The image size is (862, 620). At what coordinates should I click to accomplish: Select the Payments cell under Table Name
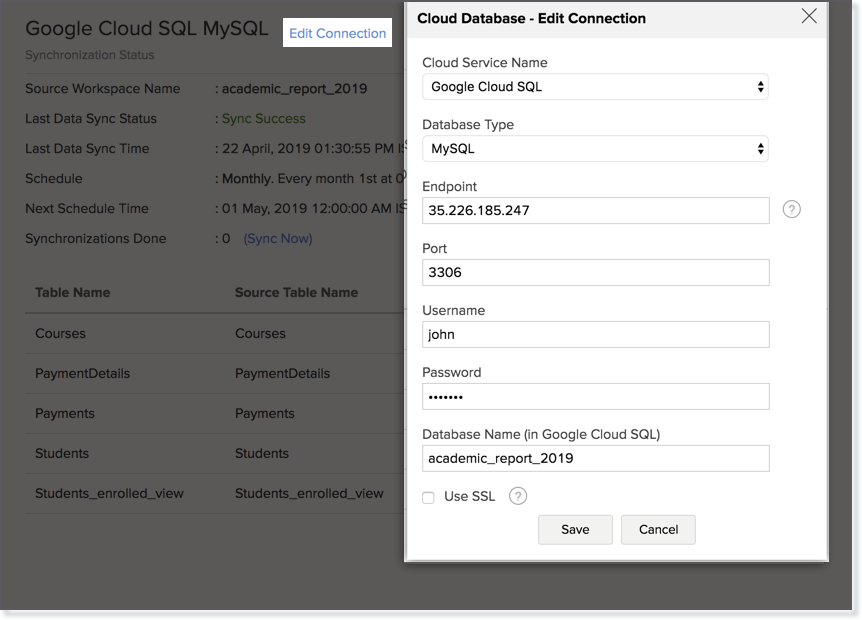[x=65, y=413]
